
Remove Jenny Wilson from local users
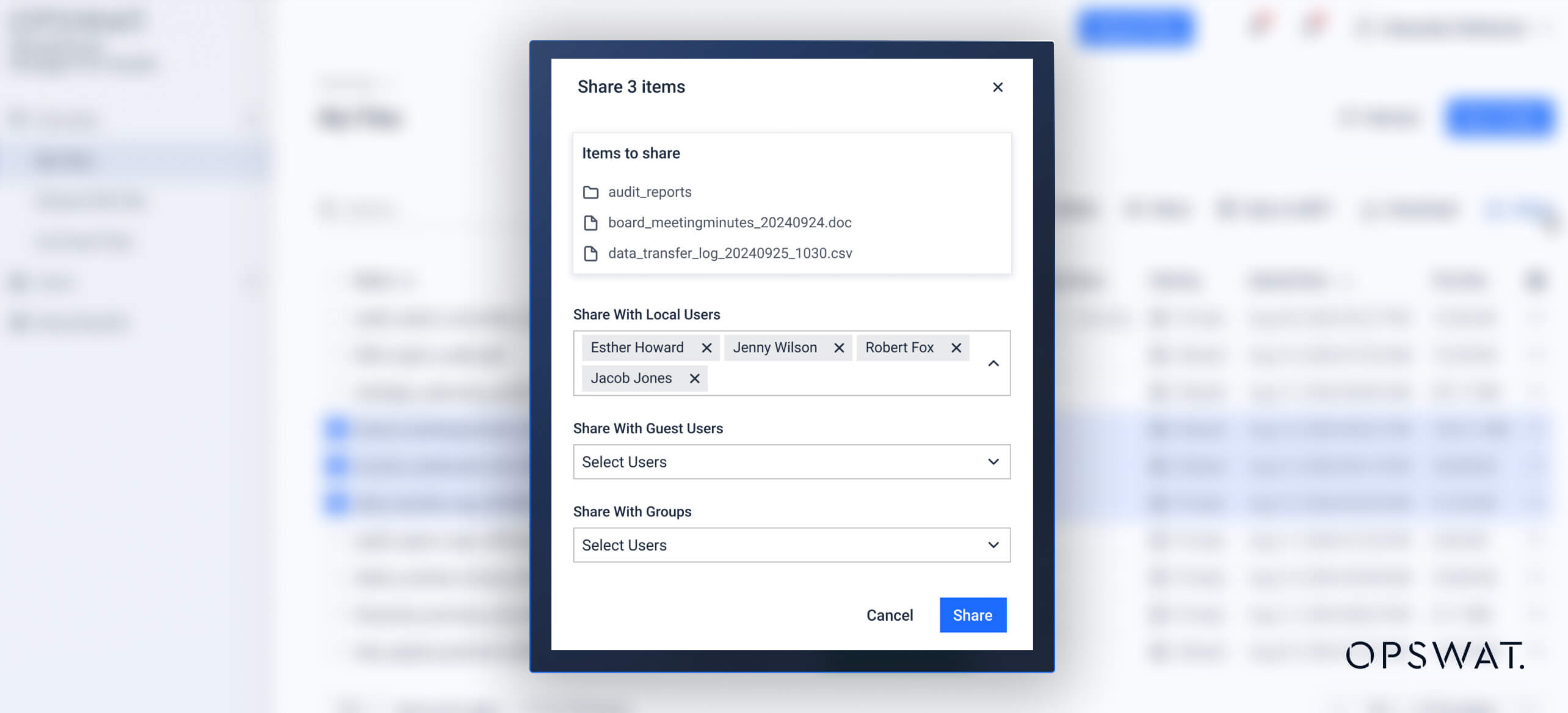tap(839, 348)
